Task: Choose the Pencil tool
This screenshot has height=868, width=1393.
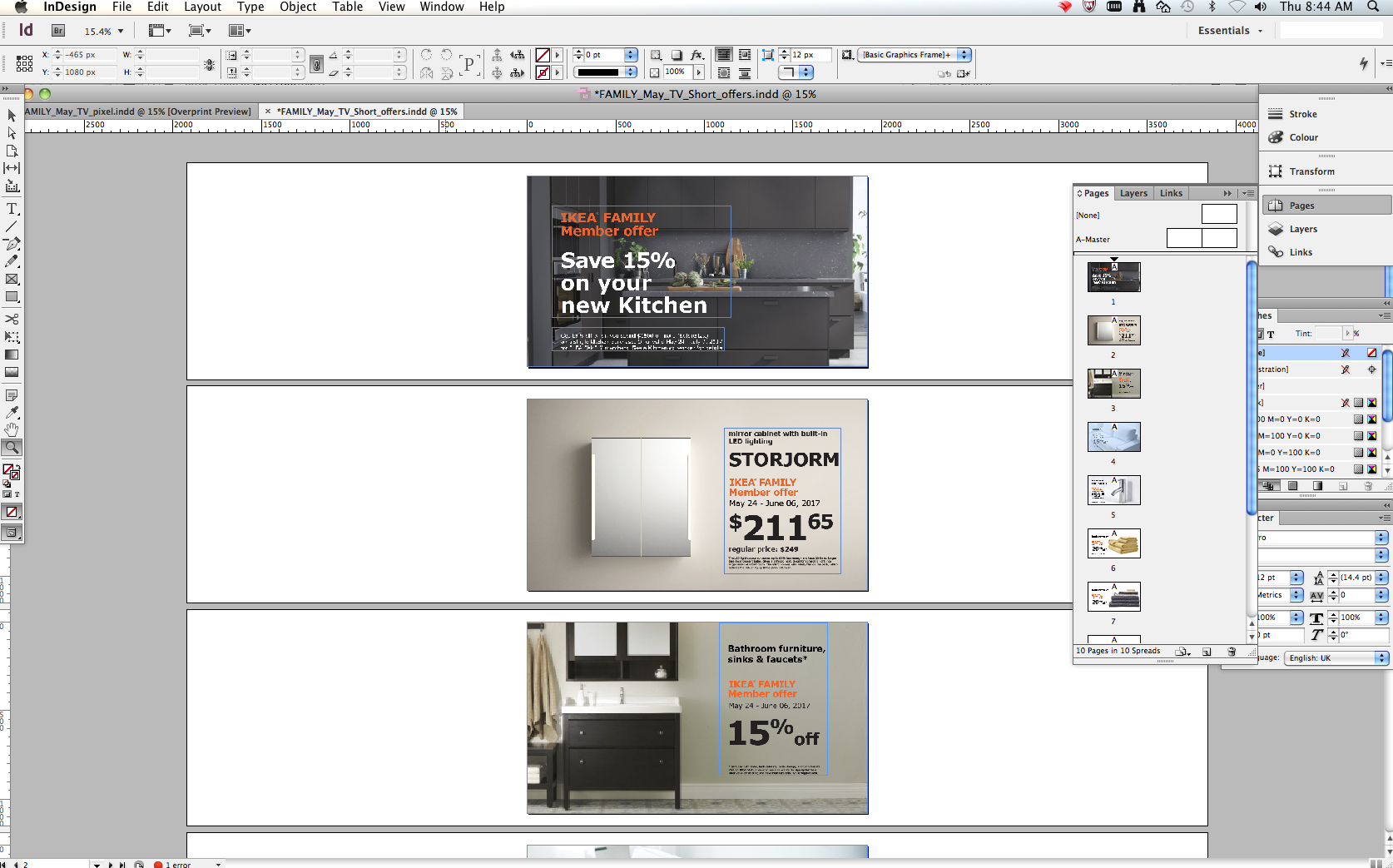Action: tap(12, 261)
